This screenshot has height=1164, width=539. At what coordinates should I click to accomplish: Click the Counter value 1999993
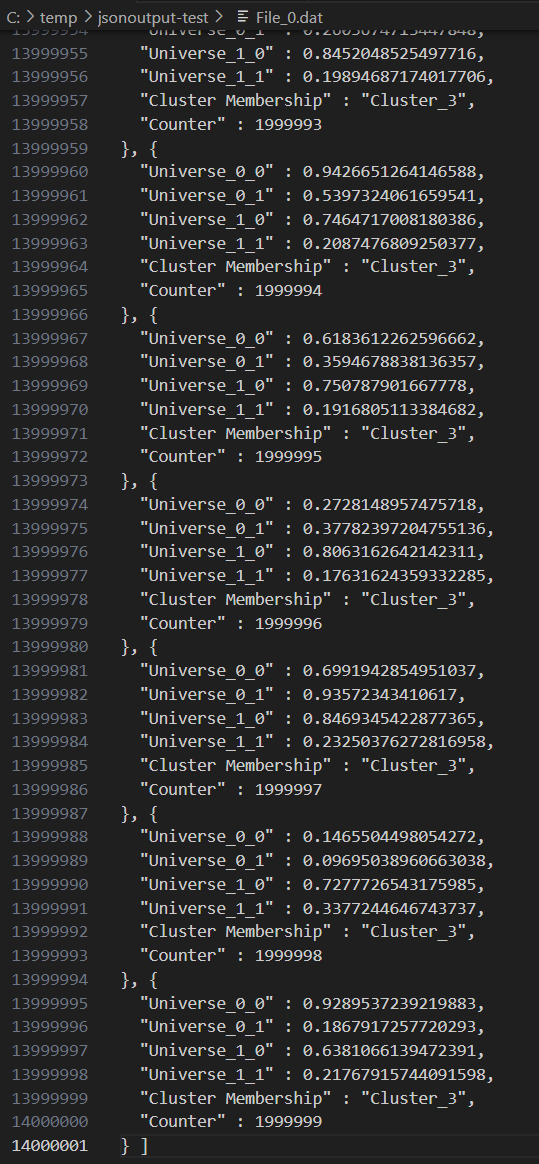tap(288, 124)
